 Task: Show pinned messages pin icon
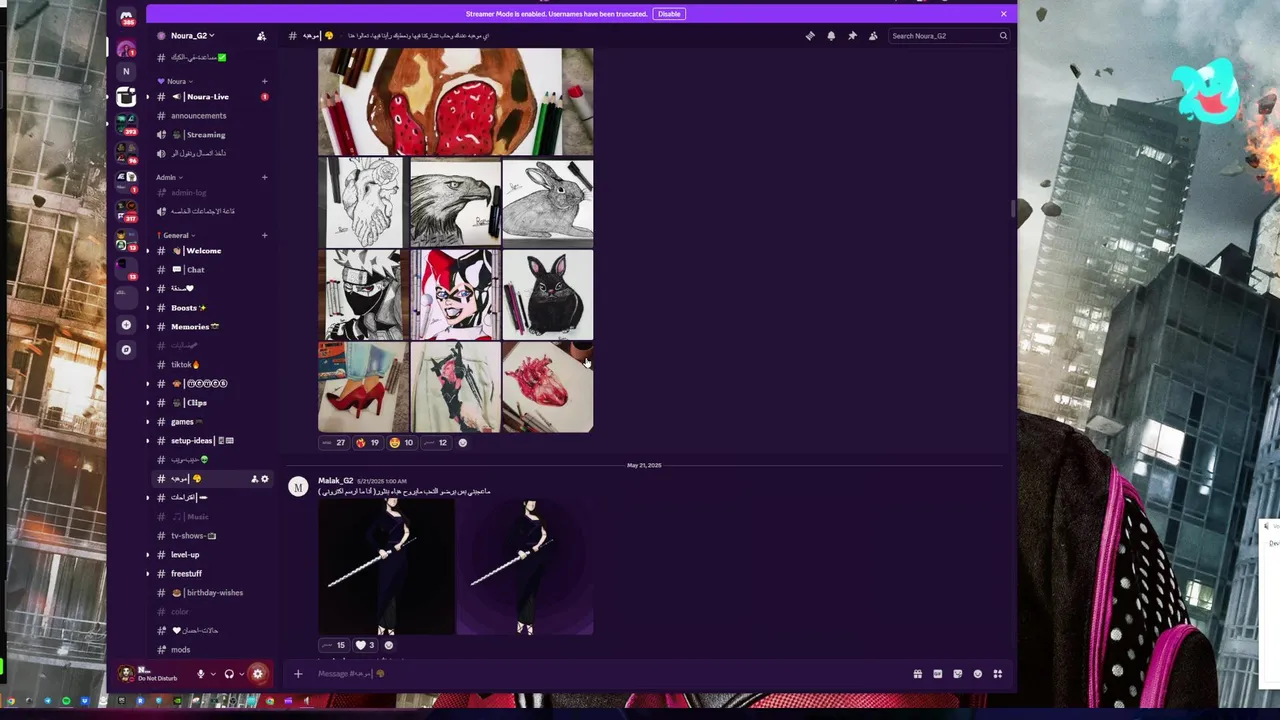pyautogui.click(x=852, y=36)
